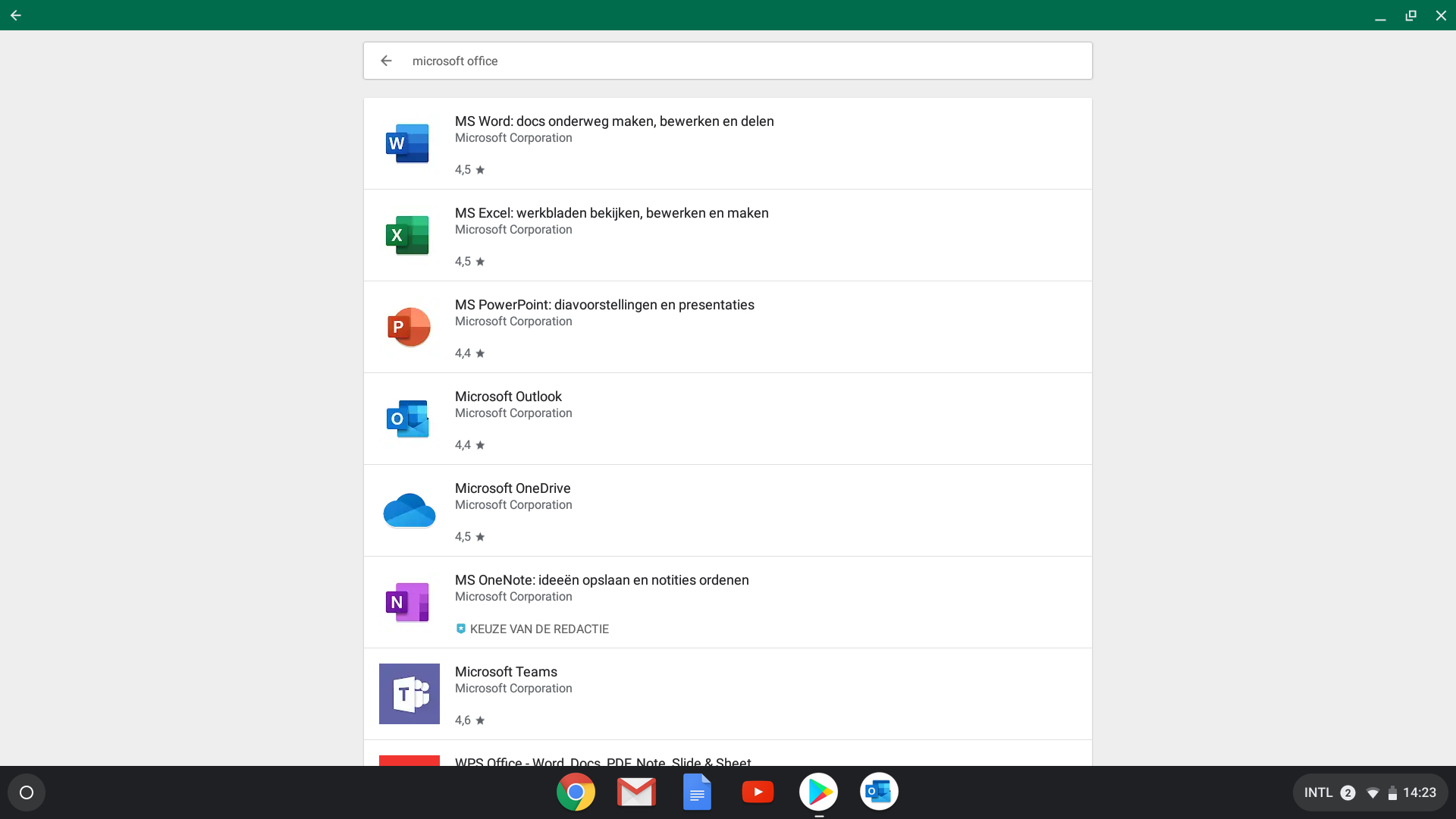Open the Microsoft OneDrive cloud icon
The image size is (1456, 819).
(x=409, y=510)
